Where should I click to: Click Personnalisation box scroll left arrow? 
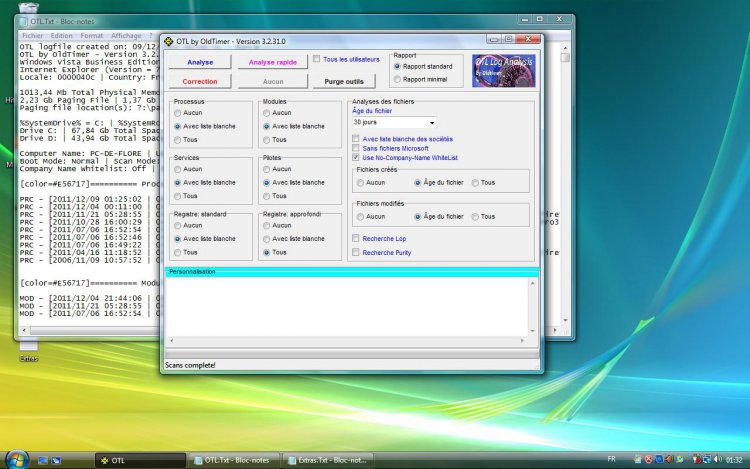coord(172,340)
